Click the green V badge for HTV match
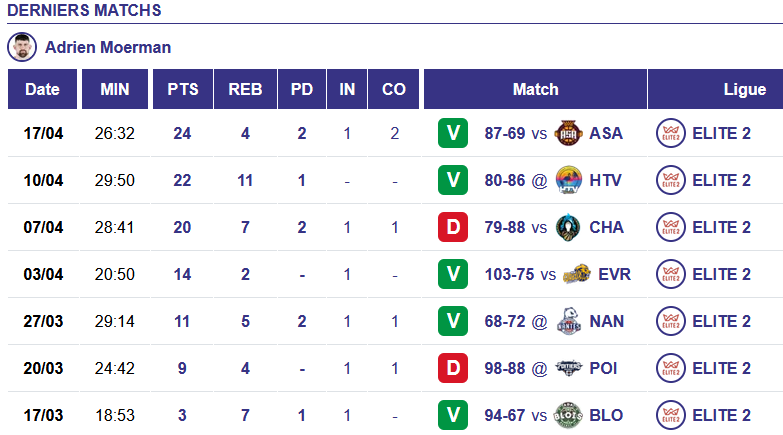Screen dimensions: 783x435 [454, 180]
